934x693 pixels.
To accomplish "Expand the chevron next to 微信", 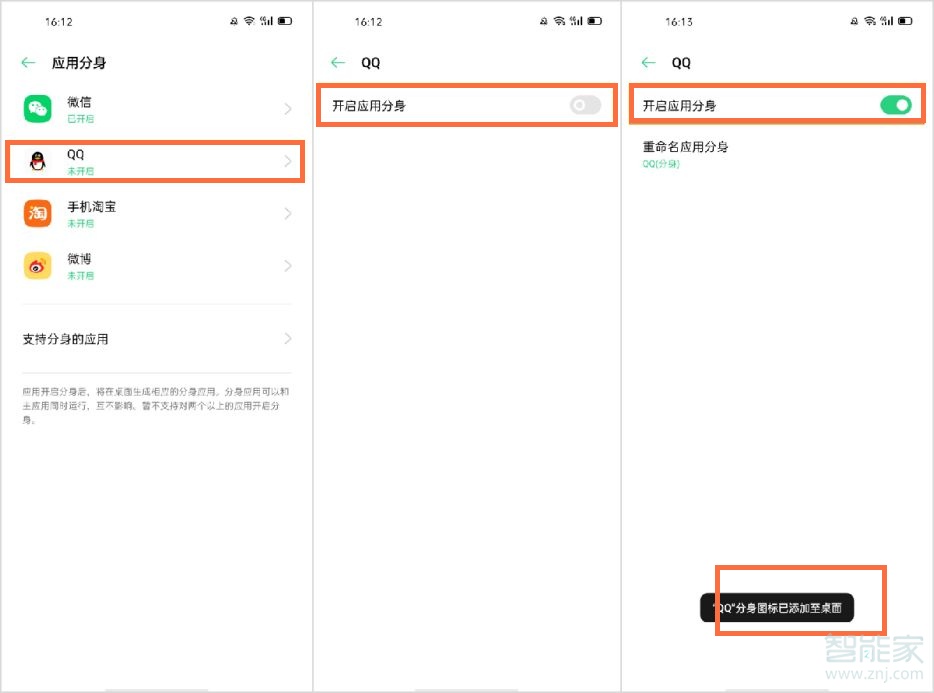I will 288,108.
